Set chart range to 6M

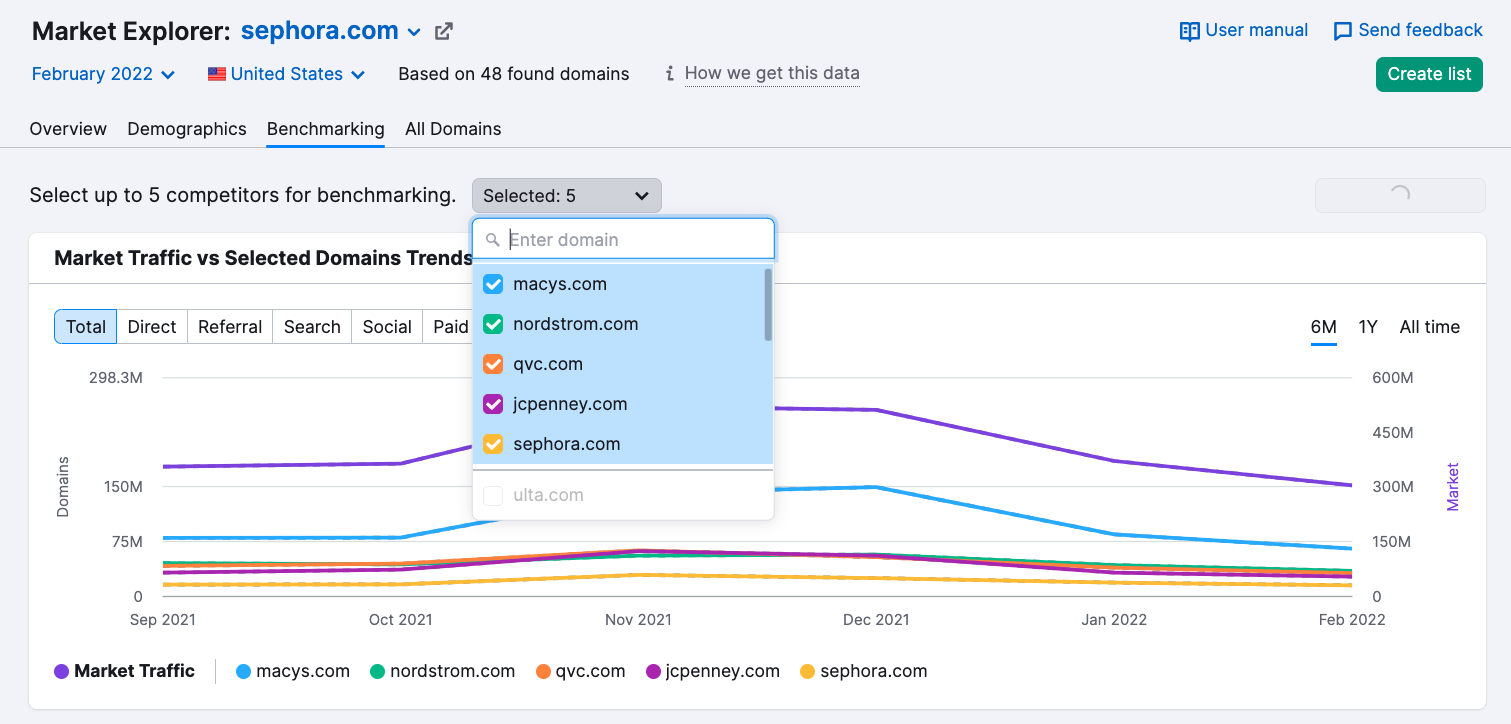click(x=1324, y=327)
